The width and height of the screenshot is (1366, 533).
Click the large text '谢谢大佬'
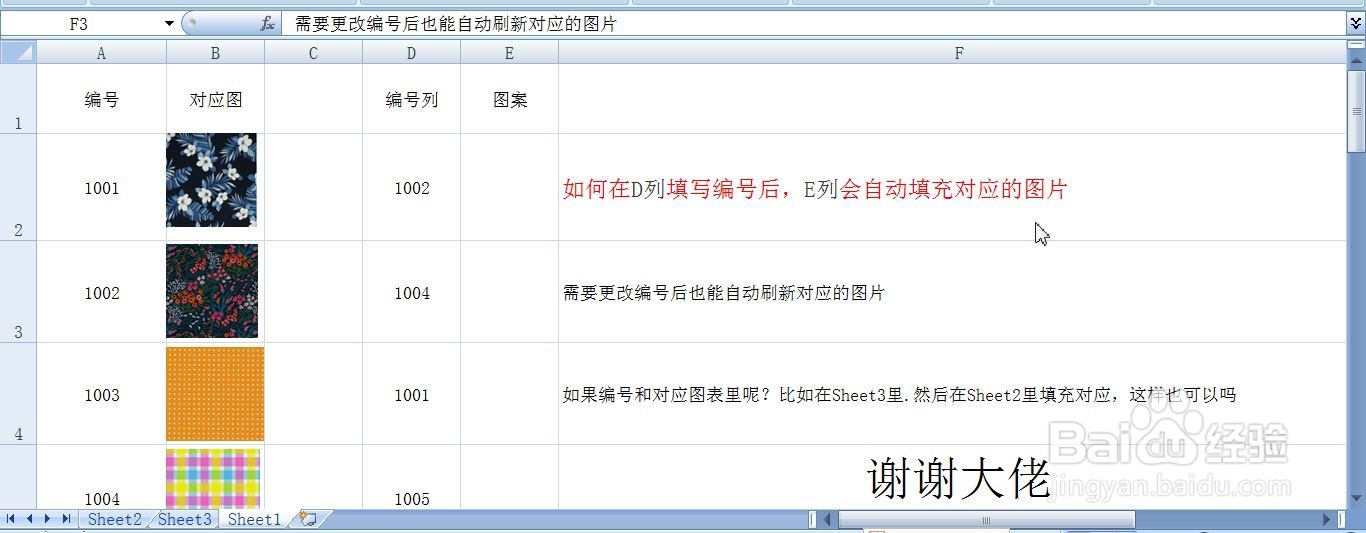[958, 478]
